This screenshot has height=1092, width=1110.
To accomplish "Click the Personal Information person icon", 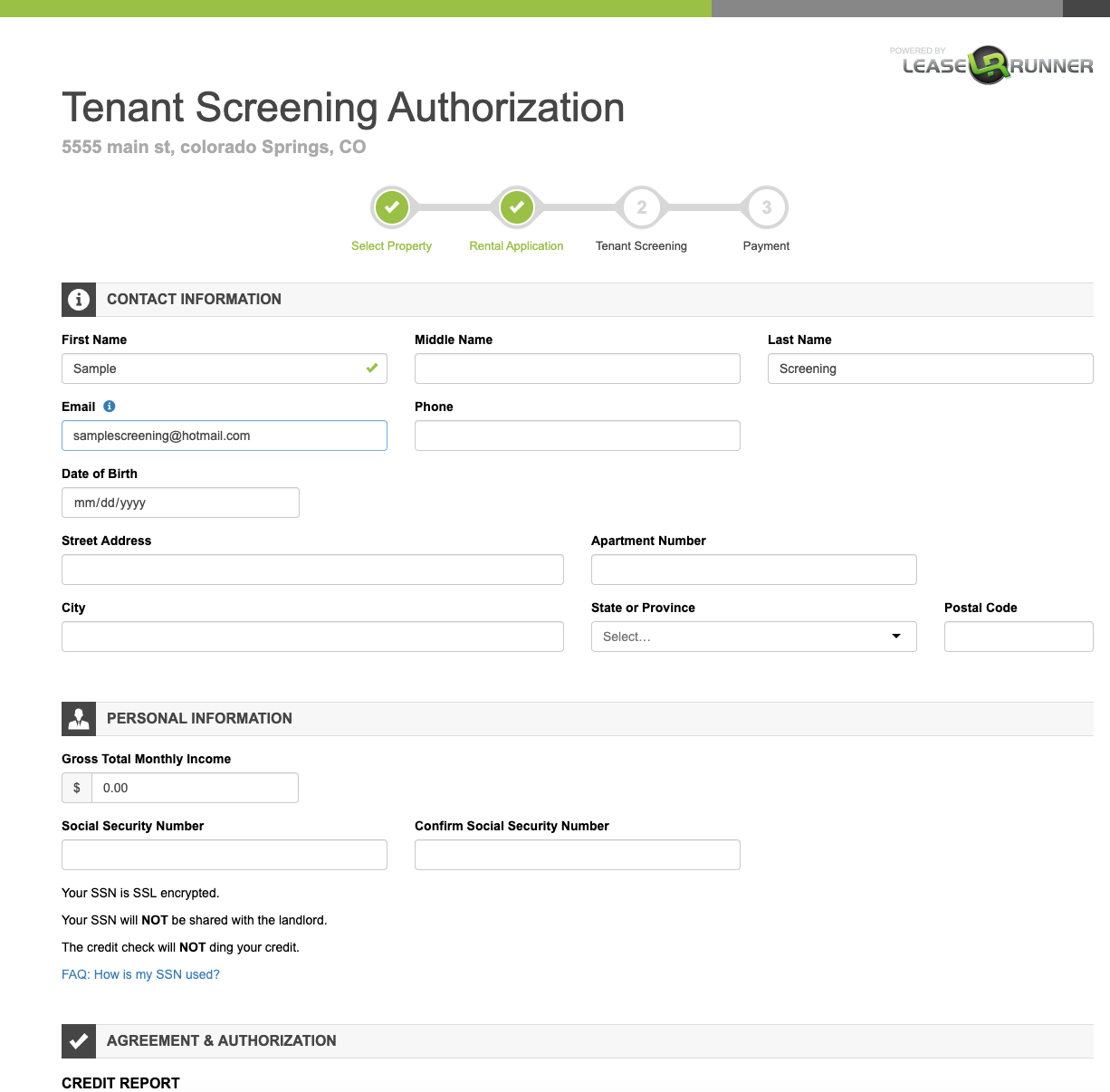I will (79, 719).
